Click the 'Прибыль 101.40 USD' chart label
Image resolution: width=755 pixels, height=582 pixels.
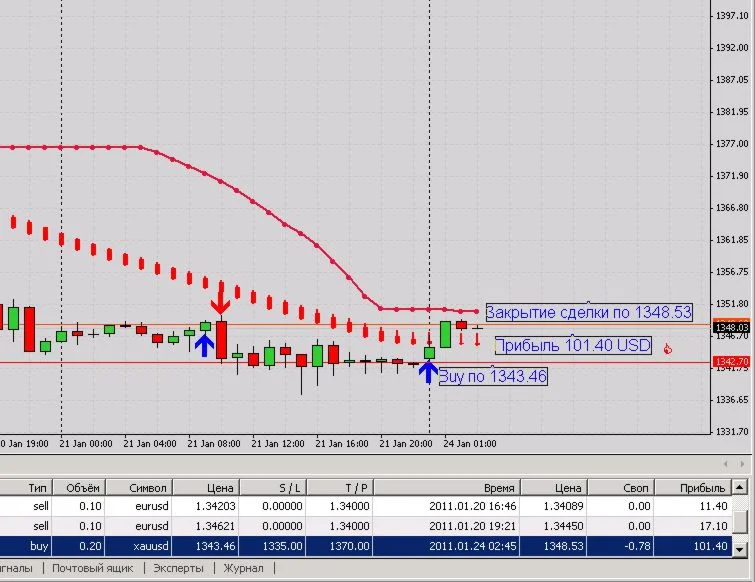coord(574,347)
